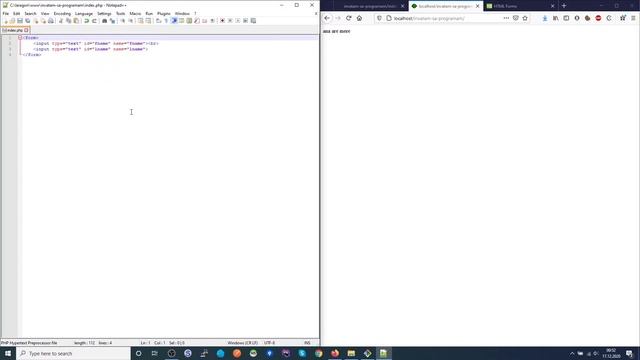Open page actions three-dots menu in address bar

[506, 18]
